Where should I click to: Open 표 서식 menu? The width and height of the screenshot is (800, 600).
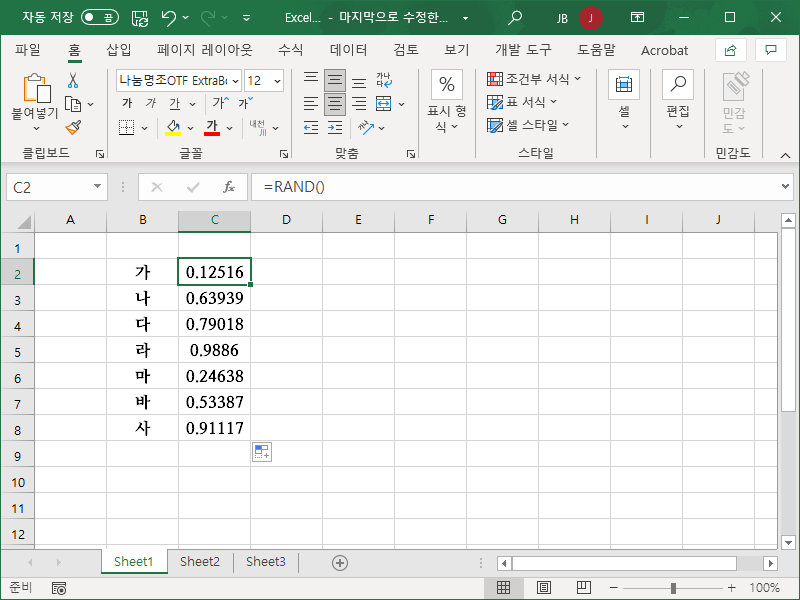[522, 102]
